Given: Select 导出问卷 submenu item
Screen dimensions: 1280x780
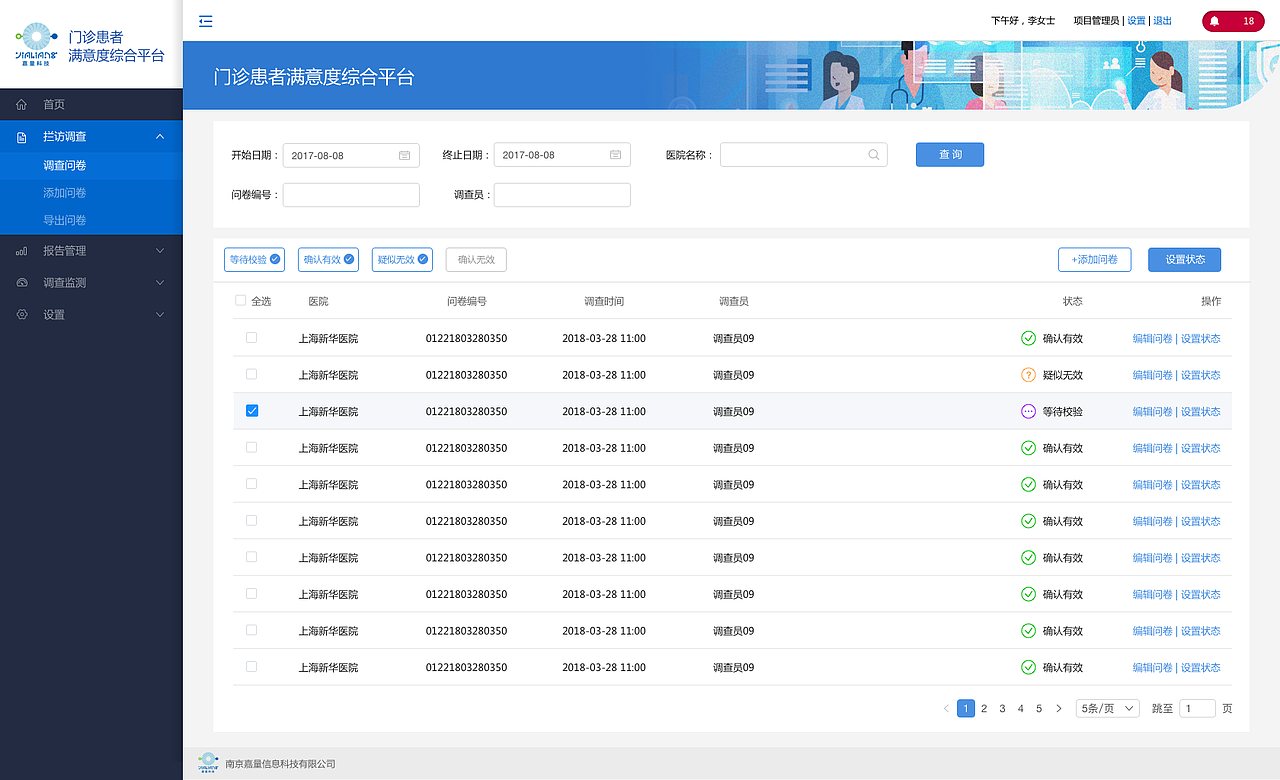Looking at the screenshot, I should coord(91,220).
